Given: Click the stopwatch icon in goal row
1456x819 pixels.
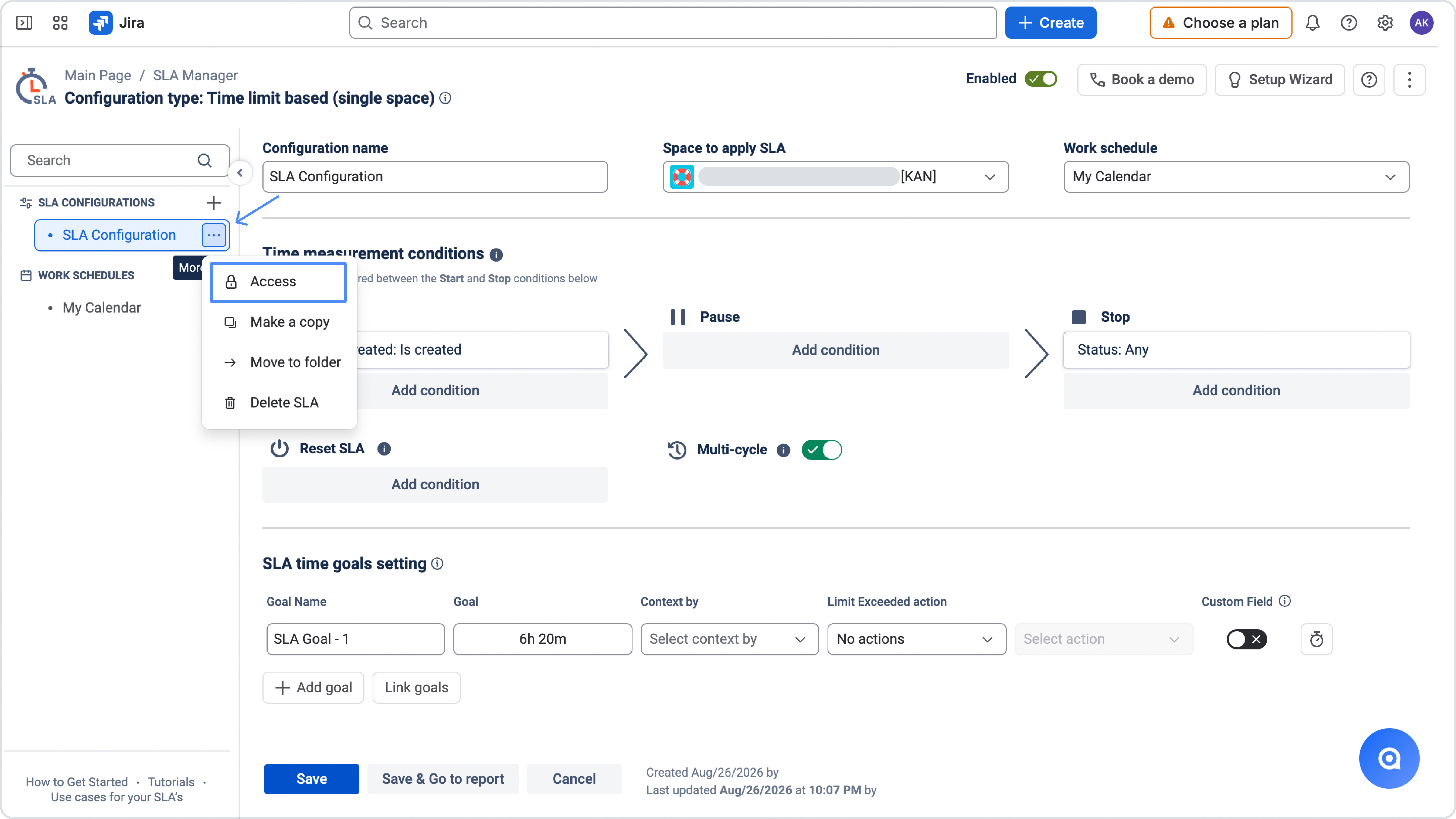Looking at the screenshot, I should 1316,639.
